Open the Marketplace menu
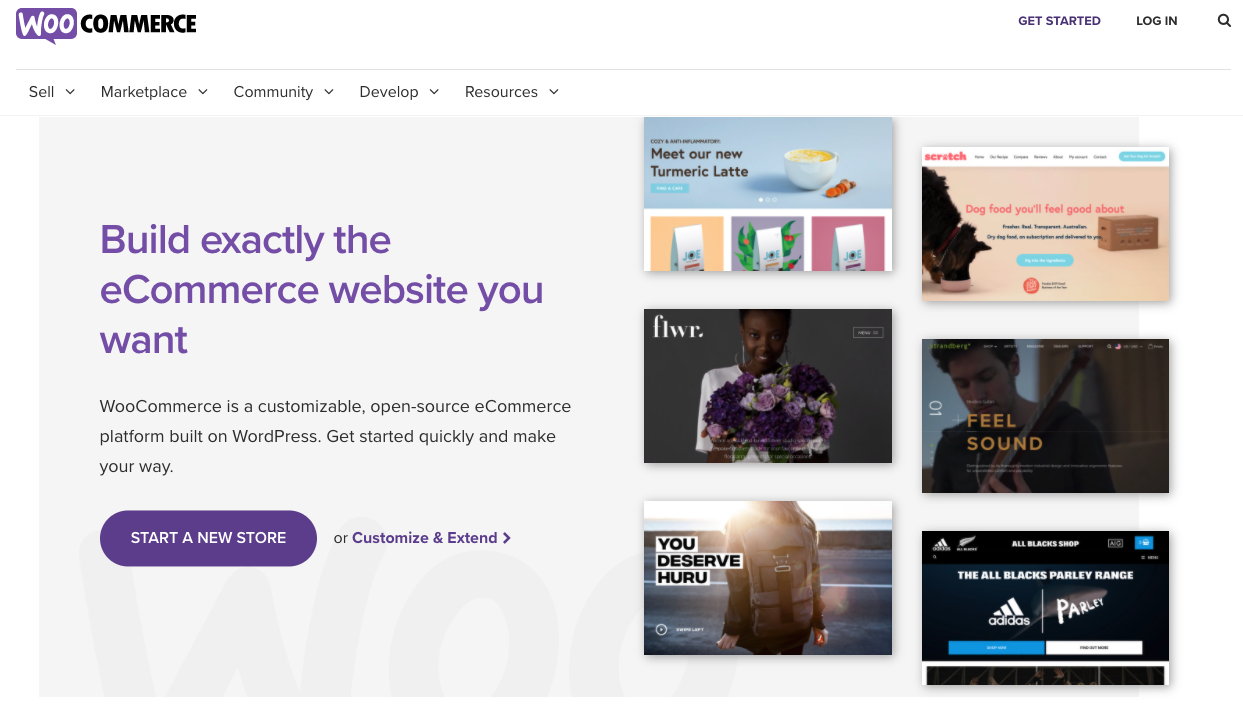Screen dimensions: 1243x728 [144, 92]
